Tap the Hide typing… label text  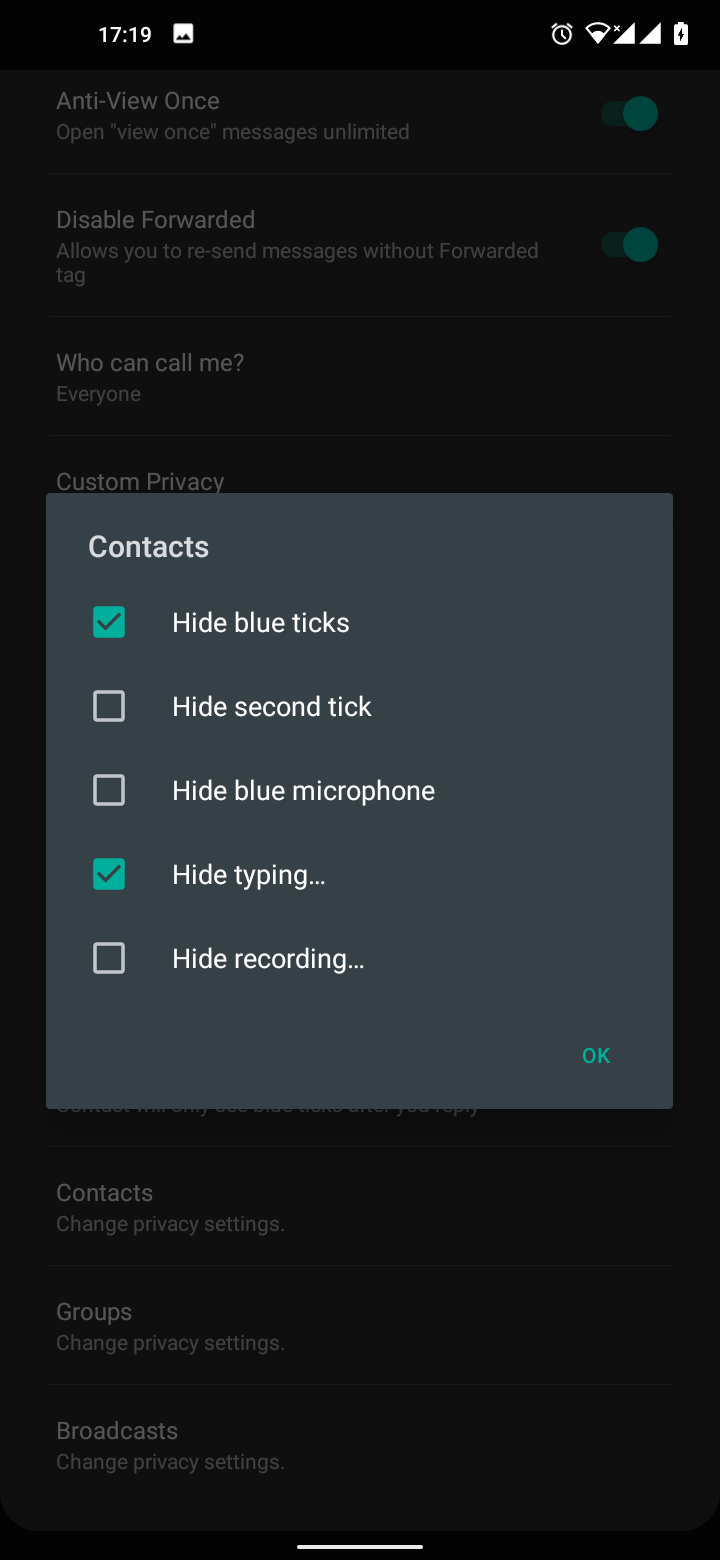tap(249, 875)
